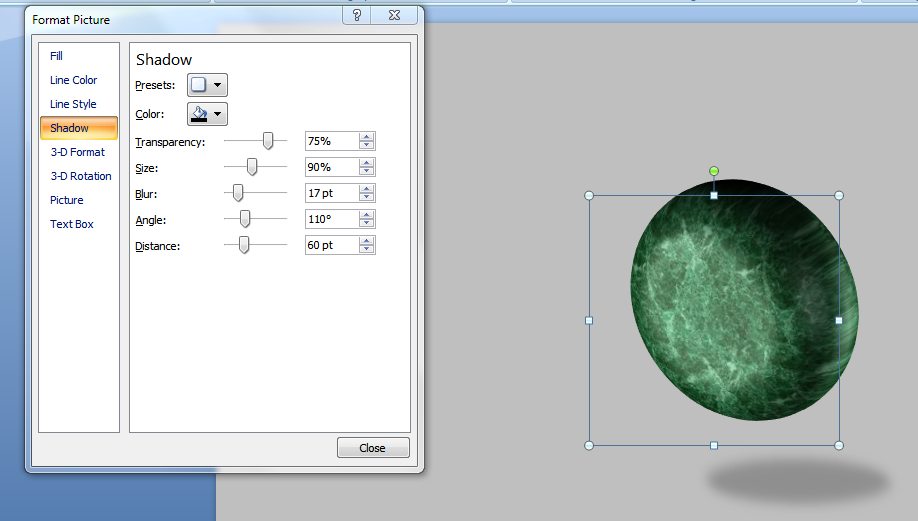The image size is (918, 521).
Task: Click the top-middle sizing handle
Action: 714,196
